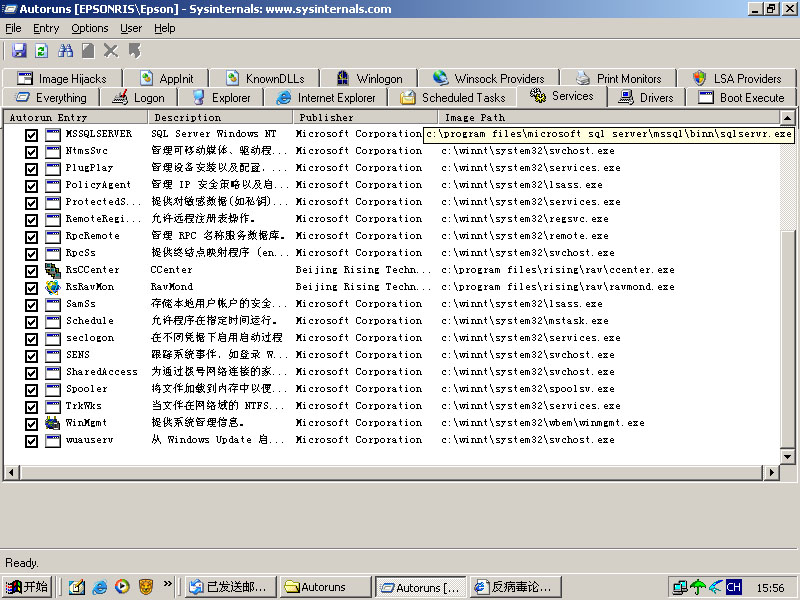Open the User menu
The width and height of the screenshot is (800, 600).
(131, 29)
